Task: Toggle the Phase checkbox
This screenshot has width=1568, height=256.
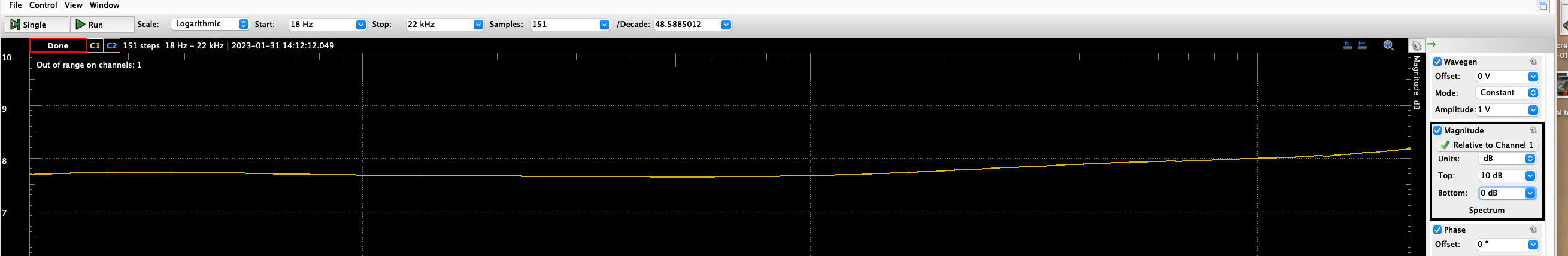Action: click(1437, 230)
